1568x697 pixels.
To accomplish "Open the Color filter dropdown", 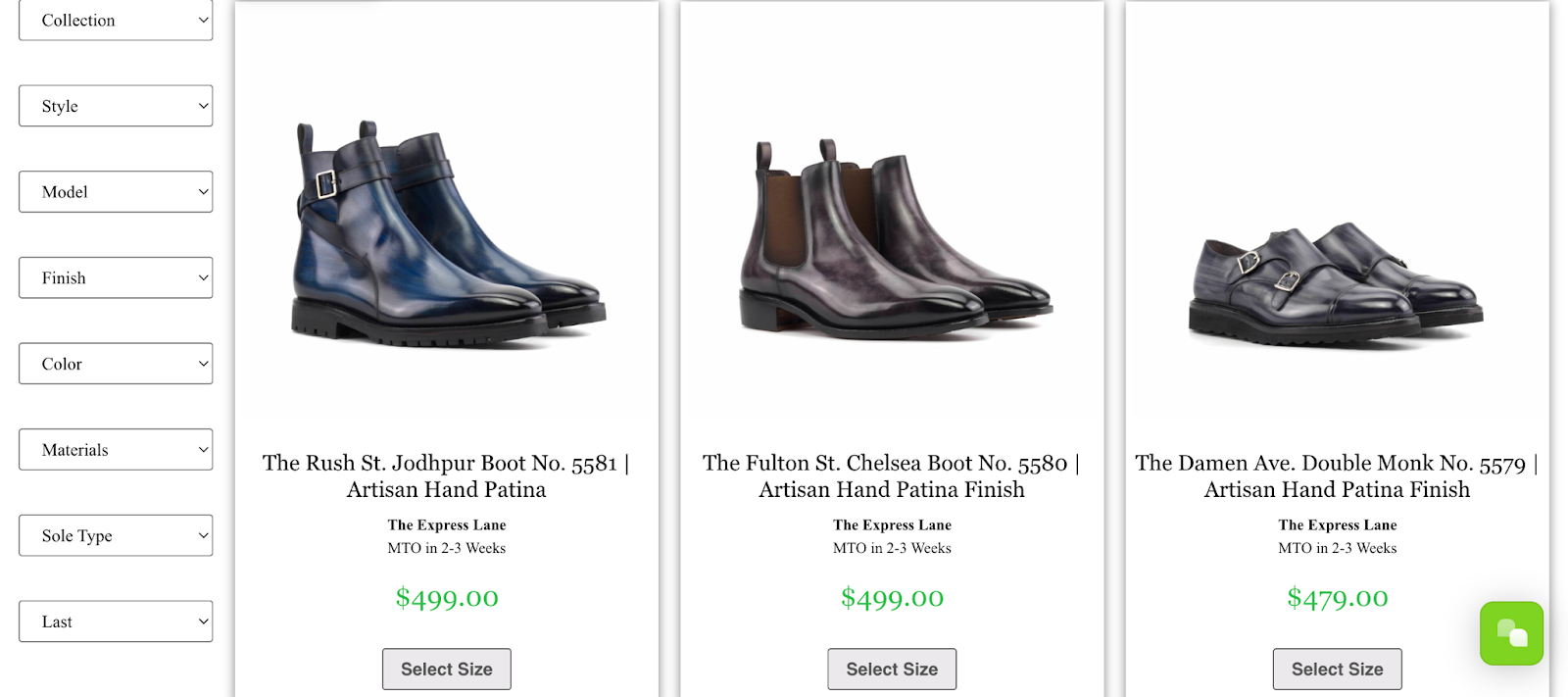I will tap(115, 363).
